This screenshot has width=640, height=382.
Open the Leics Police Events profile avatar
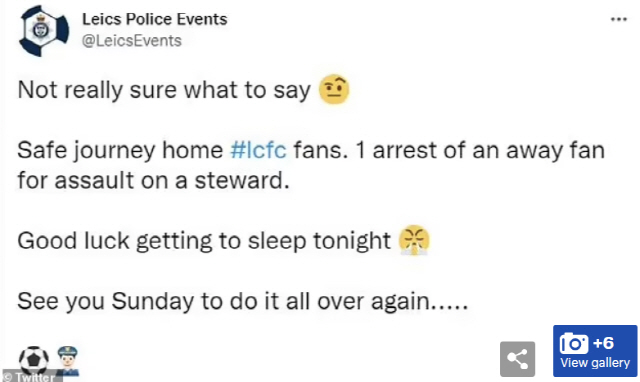pos(44,31)
